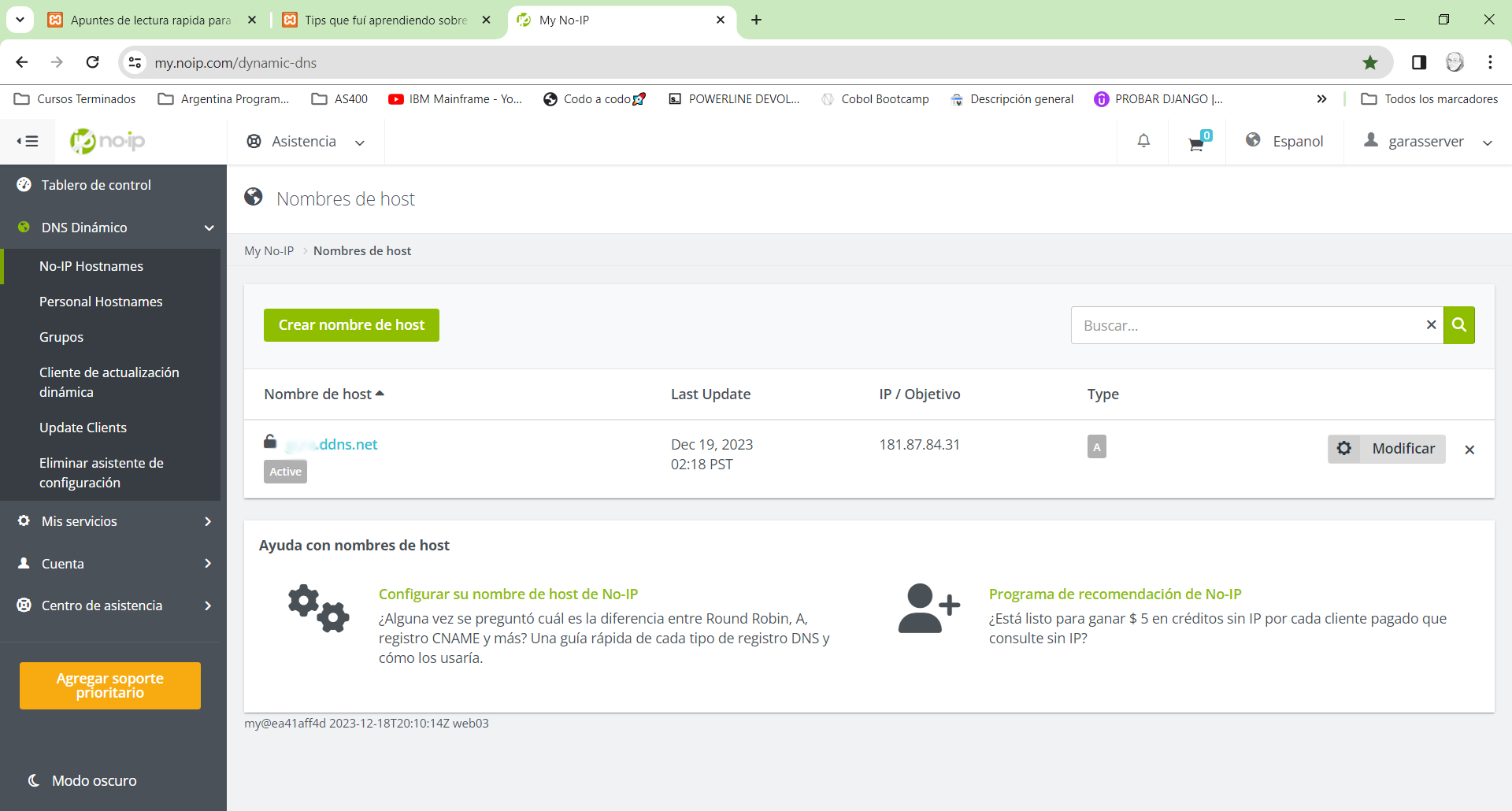Collapse sidebar with hamburger menu icon
This screenshot has height=811, width=1512.
(x=28, y=141)
